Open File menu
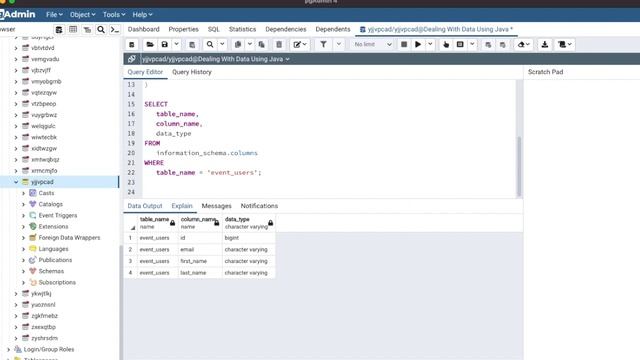The image size is (640, 360). [x=54, y=15]
